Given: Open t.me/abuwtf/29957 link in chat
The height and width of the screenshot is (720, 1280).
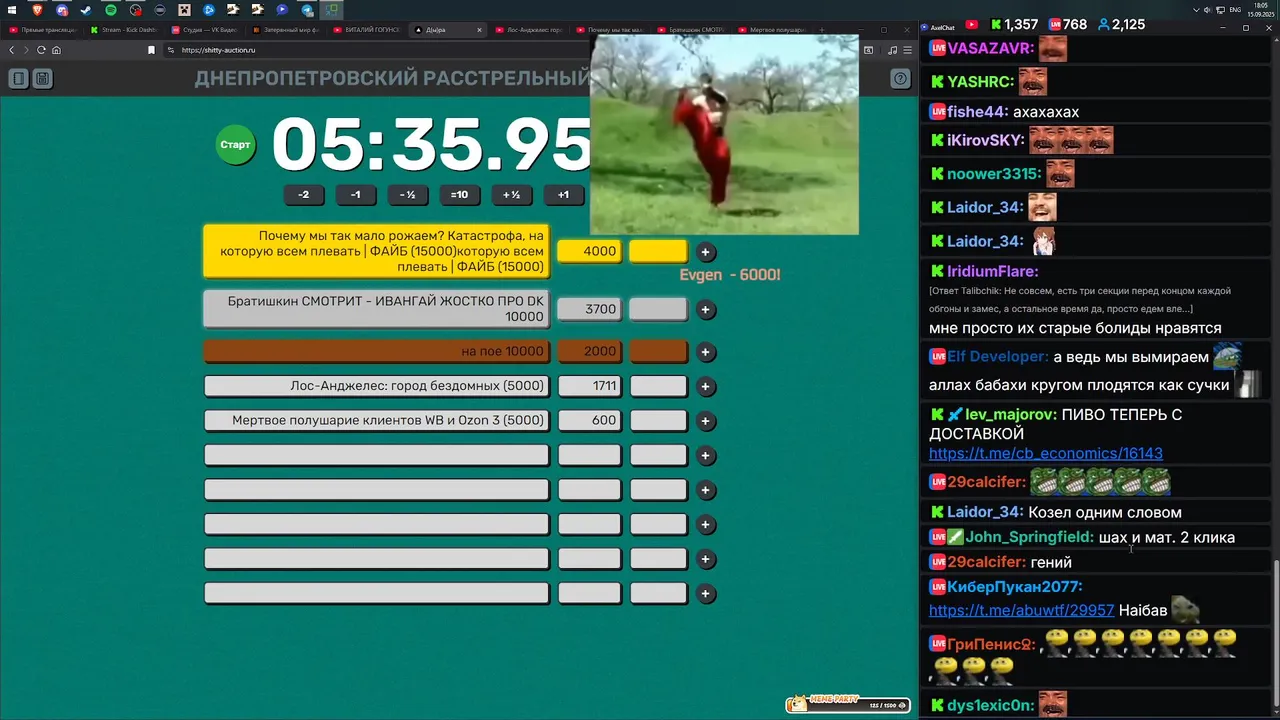Looking at the screenshot, I should [x=1021, y=610].
